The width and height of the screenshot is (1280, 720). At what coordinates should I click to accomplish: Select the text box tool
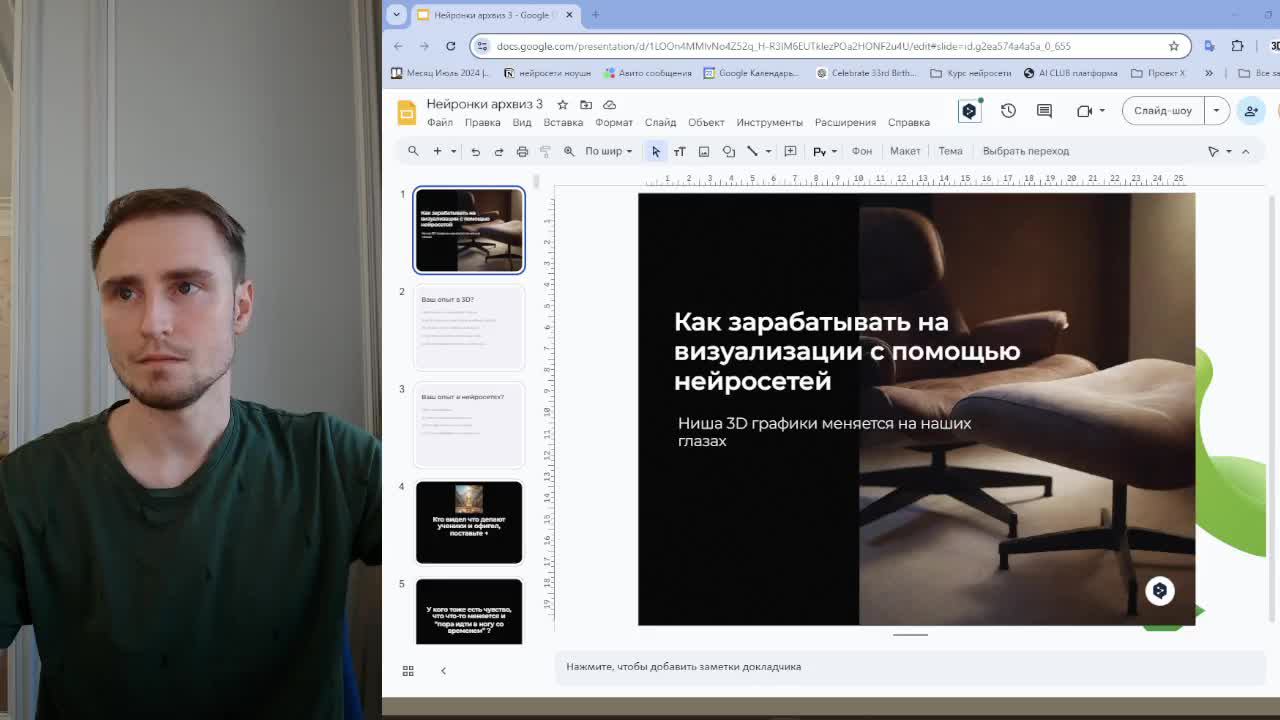(679, 151)
